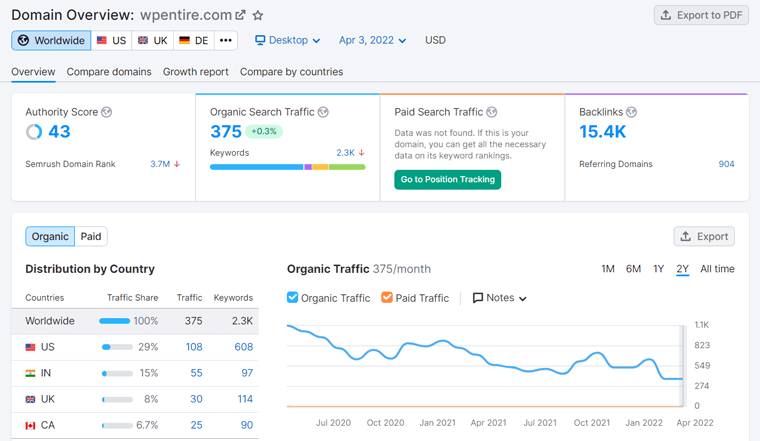760x441 pixels.
Task: Open more countries via three-dots button
Action: tap(225, 40)
